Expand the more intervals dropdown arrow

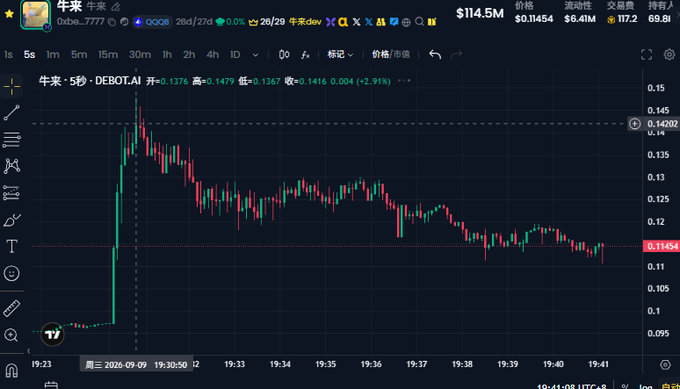pyautogui.click(x=255, y=55)
